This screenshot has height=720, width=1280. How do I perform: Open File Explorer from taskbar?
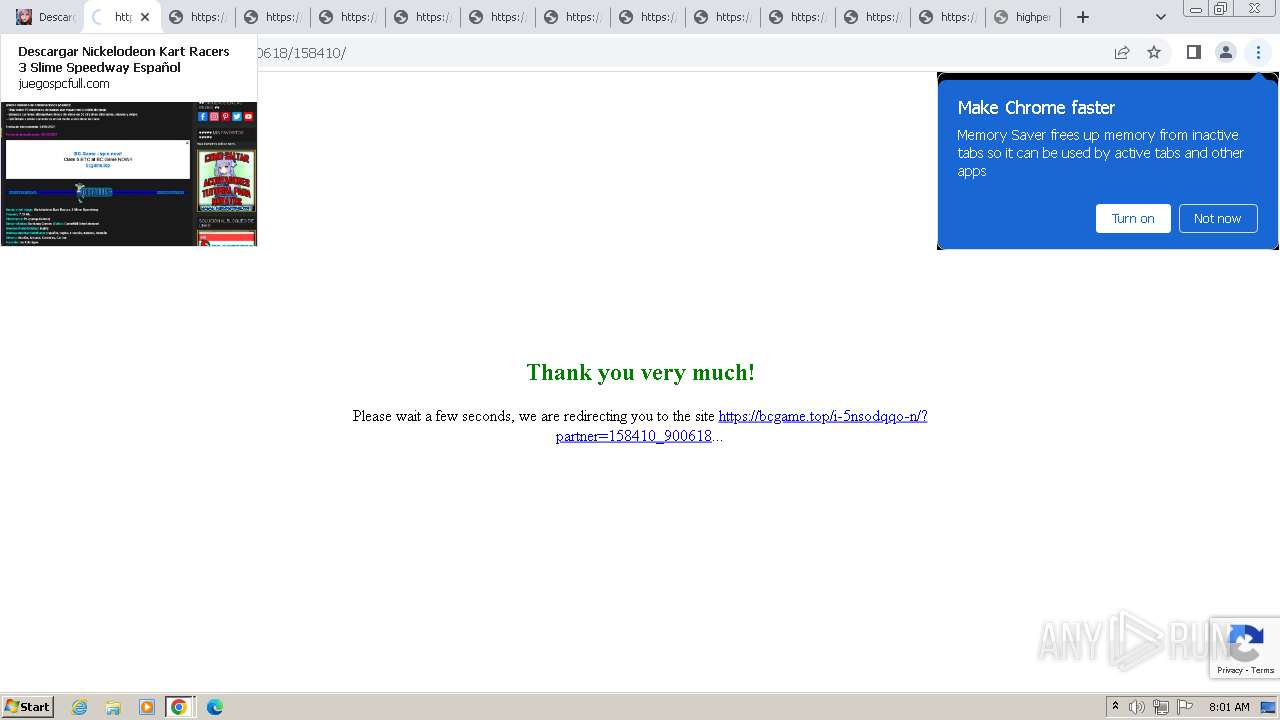[x=113, y=707]
